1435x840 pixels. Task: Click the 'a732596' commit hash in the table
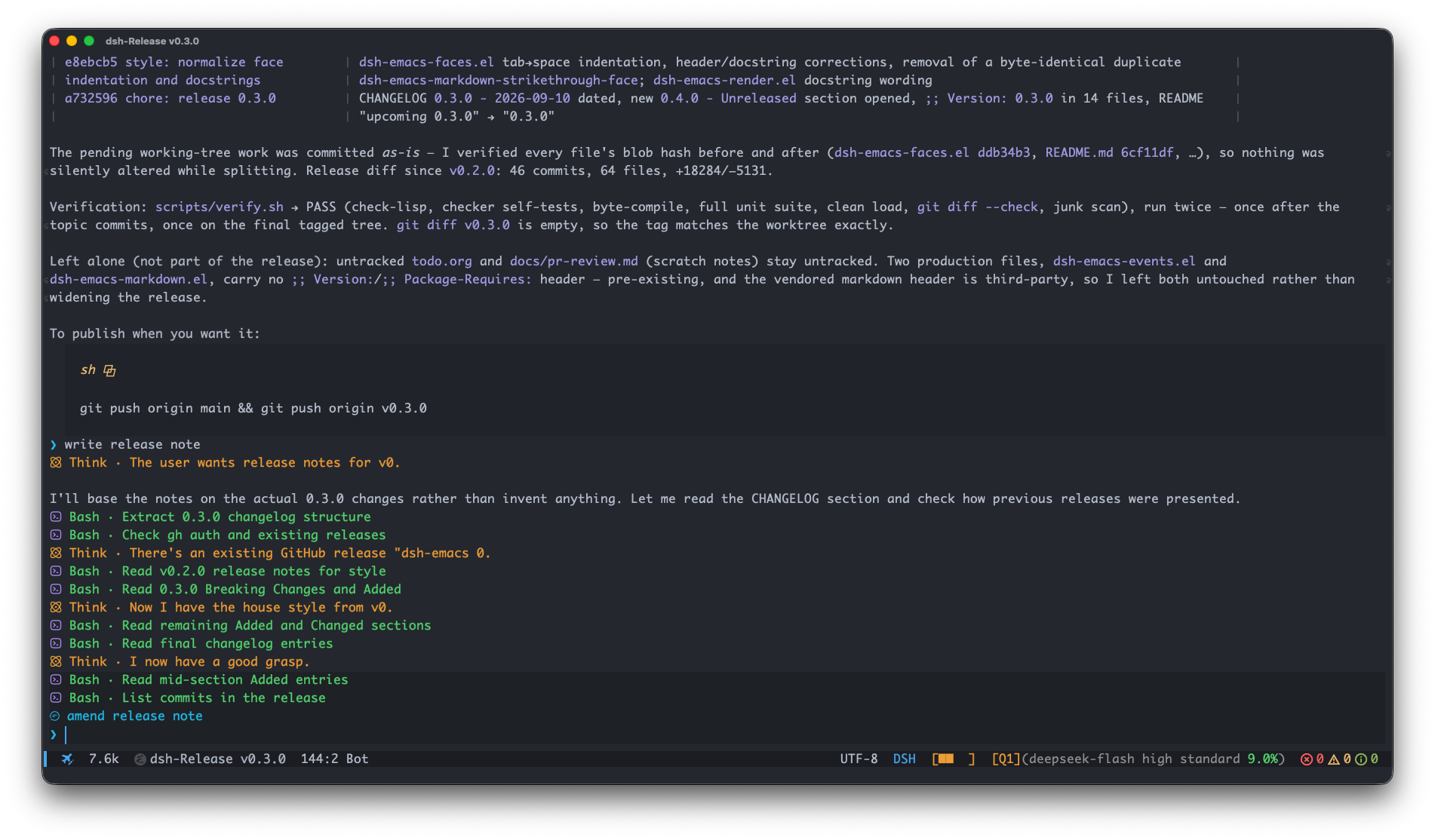click(91, 98)
